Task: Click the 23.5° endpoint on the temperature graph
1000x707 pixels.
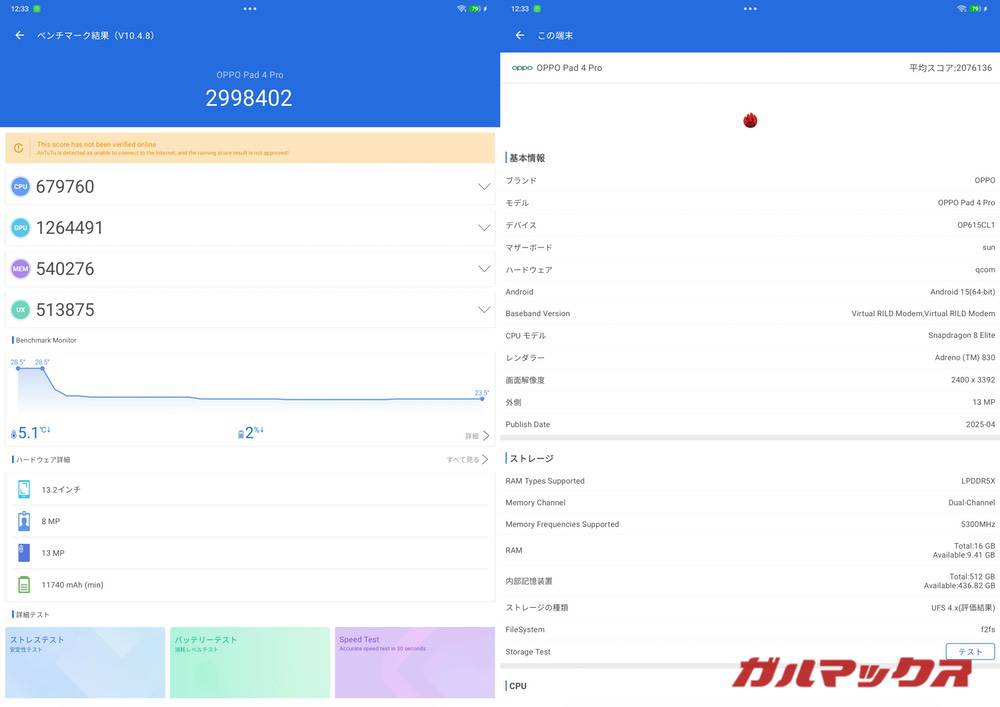Action: [482, 398]
